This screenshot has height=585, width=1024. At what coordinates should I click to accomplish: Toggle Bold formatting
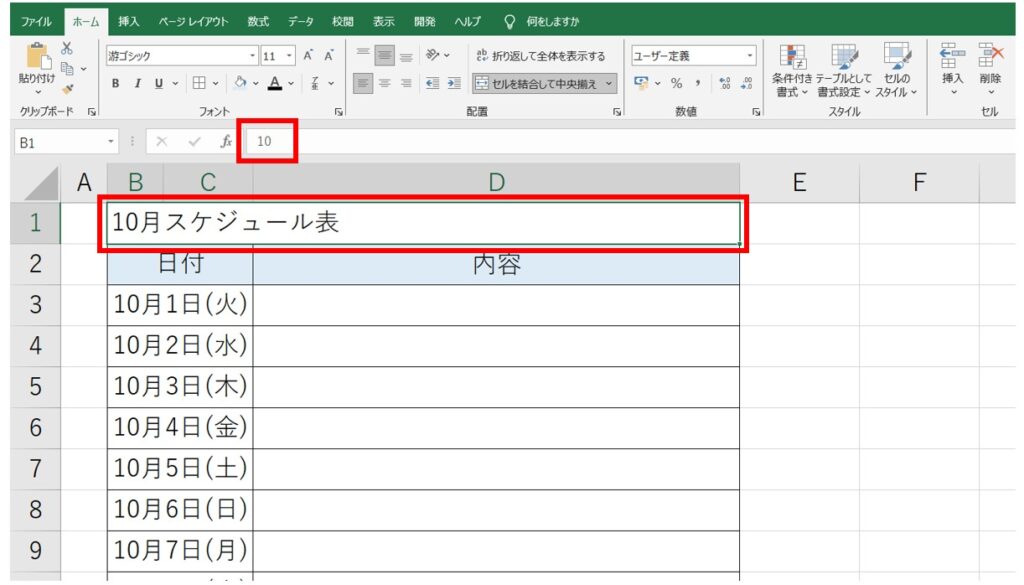tap(116, 84)
